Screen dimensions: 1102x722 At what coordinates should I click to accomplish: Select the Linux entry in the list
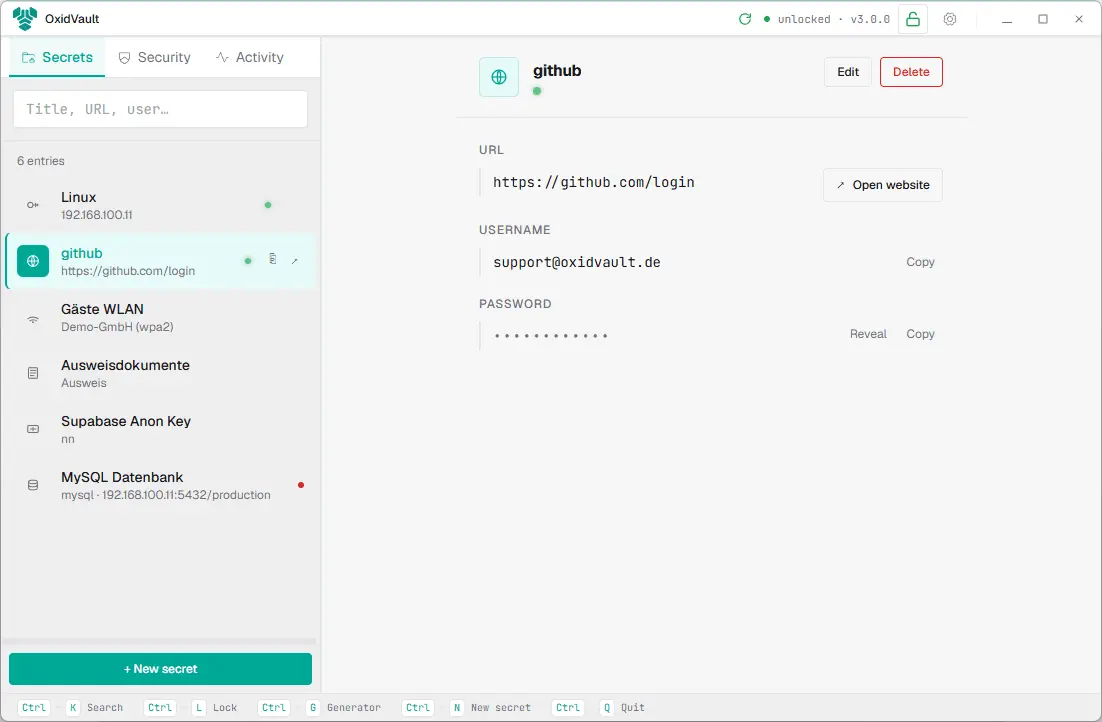click(x=160, y=205)
